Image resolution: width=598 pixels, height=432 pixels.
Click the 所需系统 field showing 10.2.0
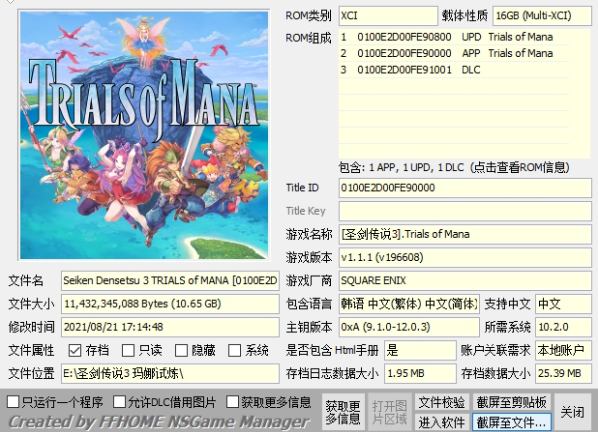pos(563,327)
